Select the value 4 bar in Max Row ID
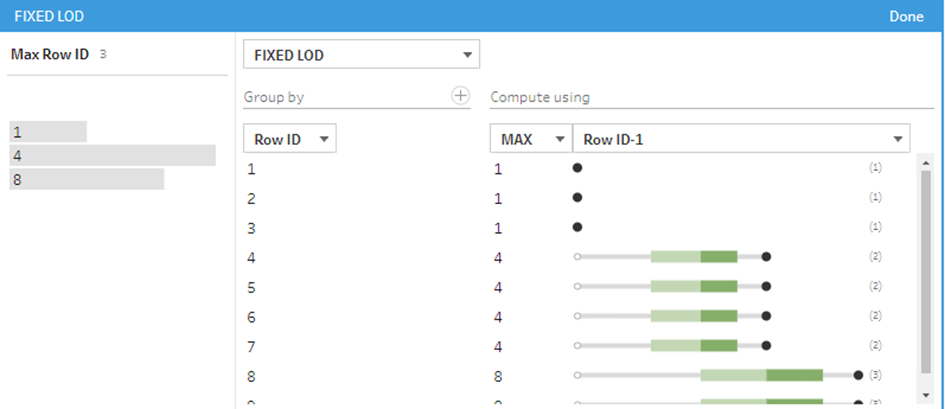 pos(112,155)
